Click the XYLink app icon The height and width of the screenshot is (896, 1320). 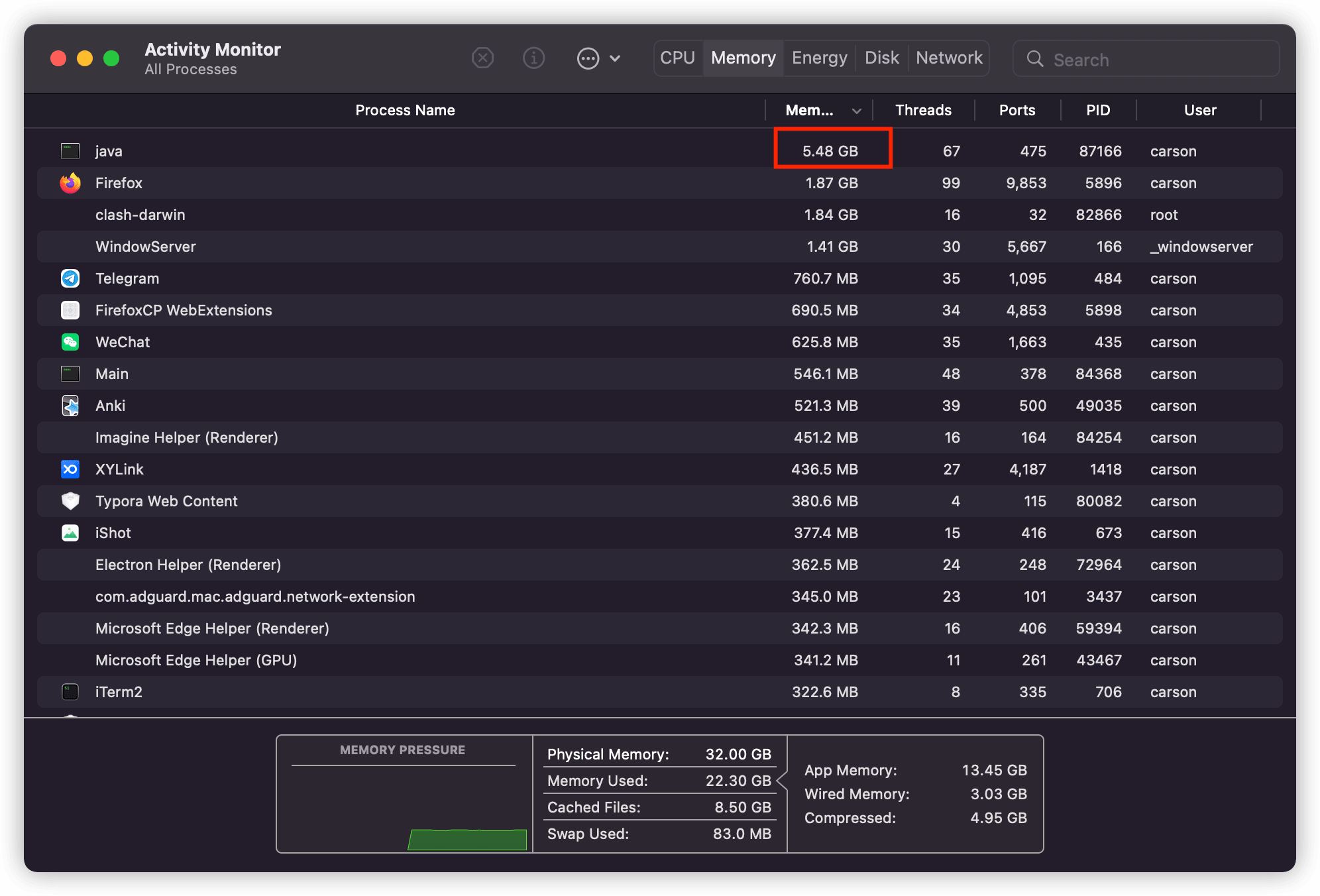(70, 469)
